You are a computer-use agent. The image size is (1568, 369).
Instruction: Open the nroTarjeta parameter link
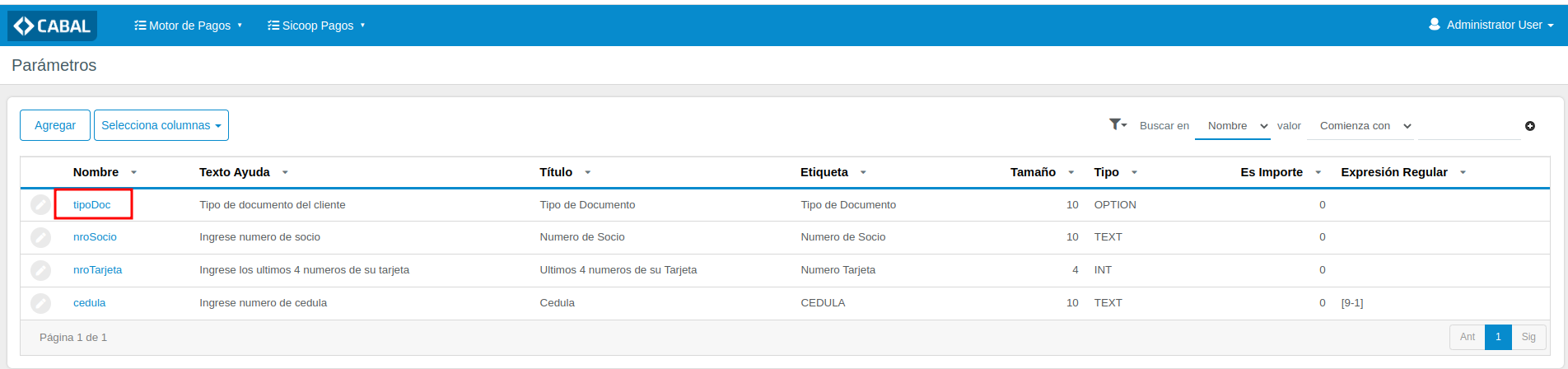tap(97, 270)
